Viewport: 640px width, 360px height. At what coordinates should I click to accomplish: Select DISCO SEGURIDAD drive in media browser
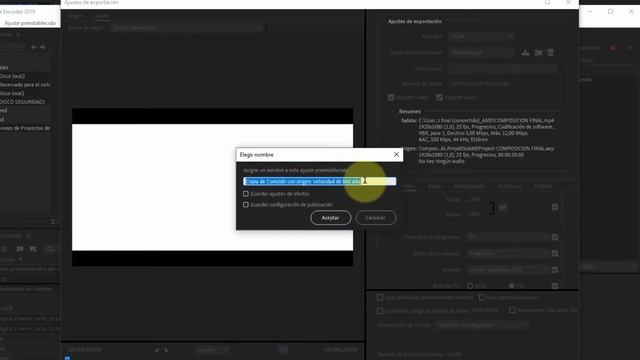[22, 102]
